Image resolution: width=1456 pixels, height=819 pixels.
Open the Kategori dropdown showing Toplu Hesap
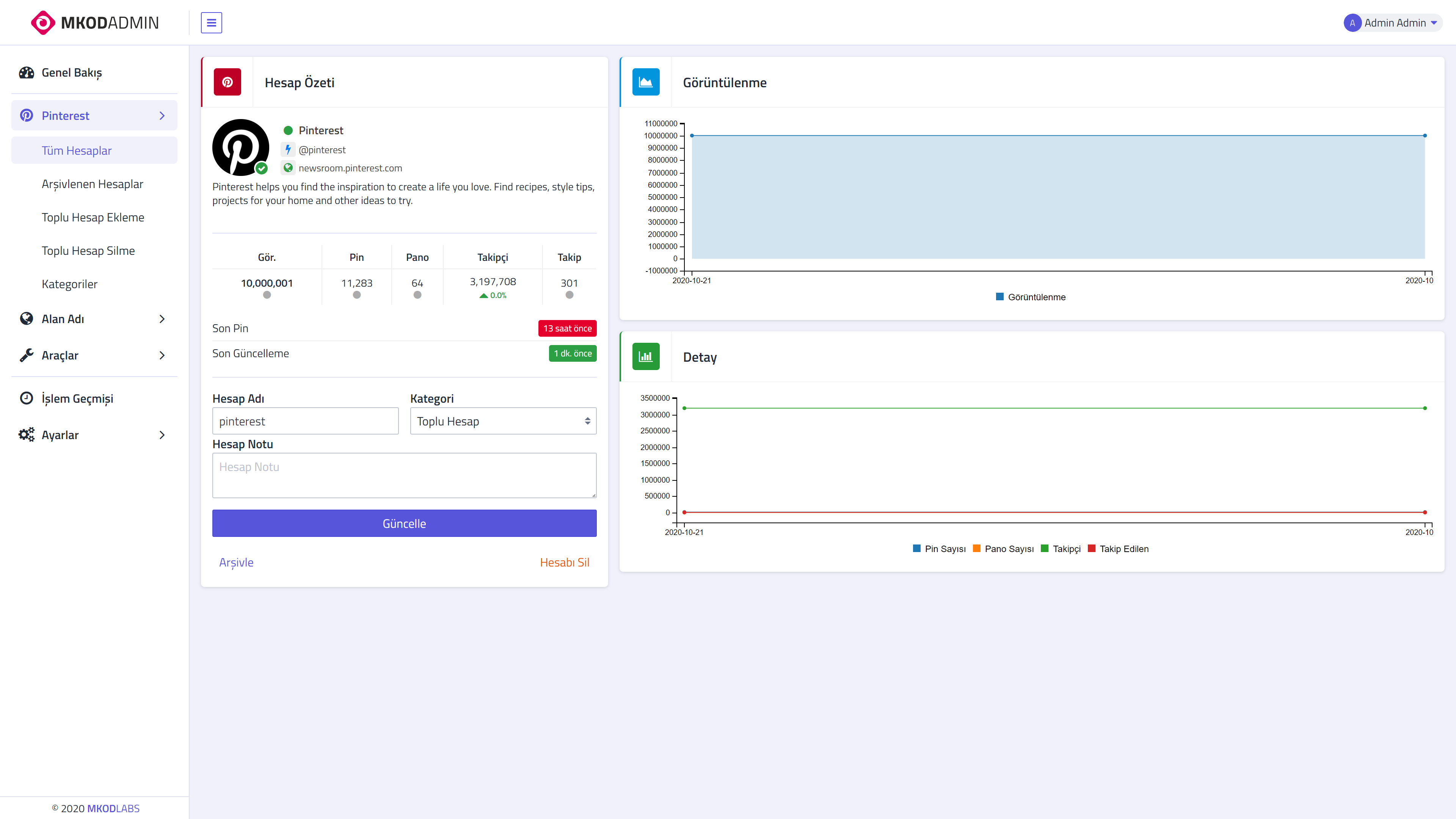[x=503, y=421]
